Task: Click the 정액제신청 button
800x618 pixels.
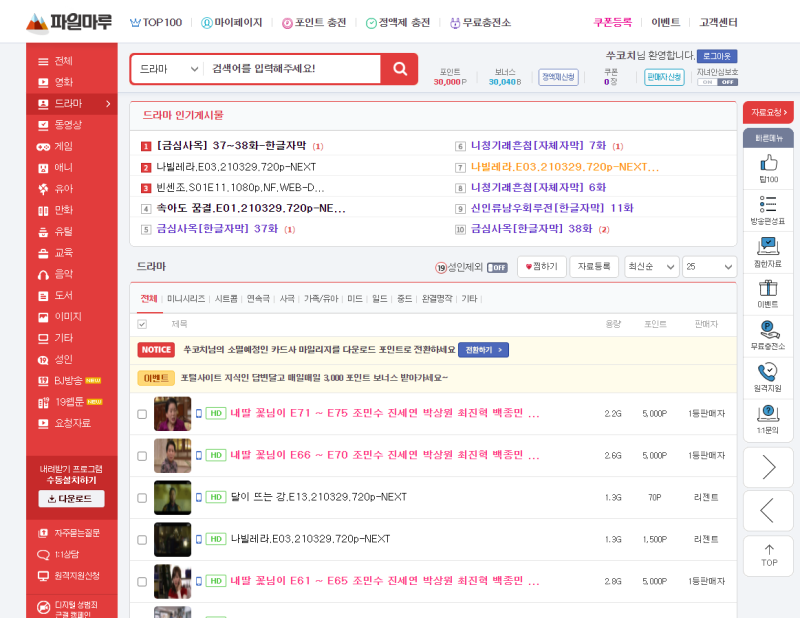Action: pyautogui.click(x=558, y=77)
